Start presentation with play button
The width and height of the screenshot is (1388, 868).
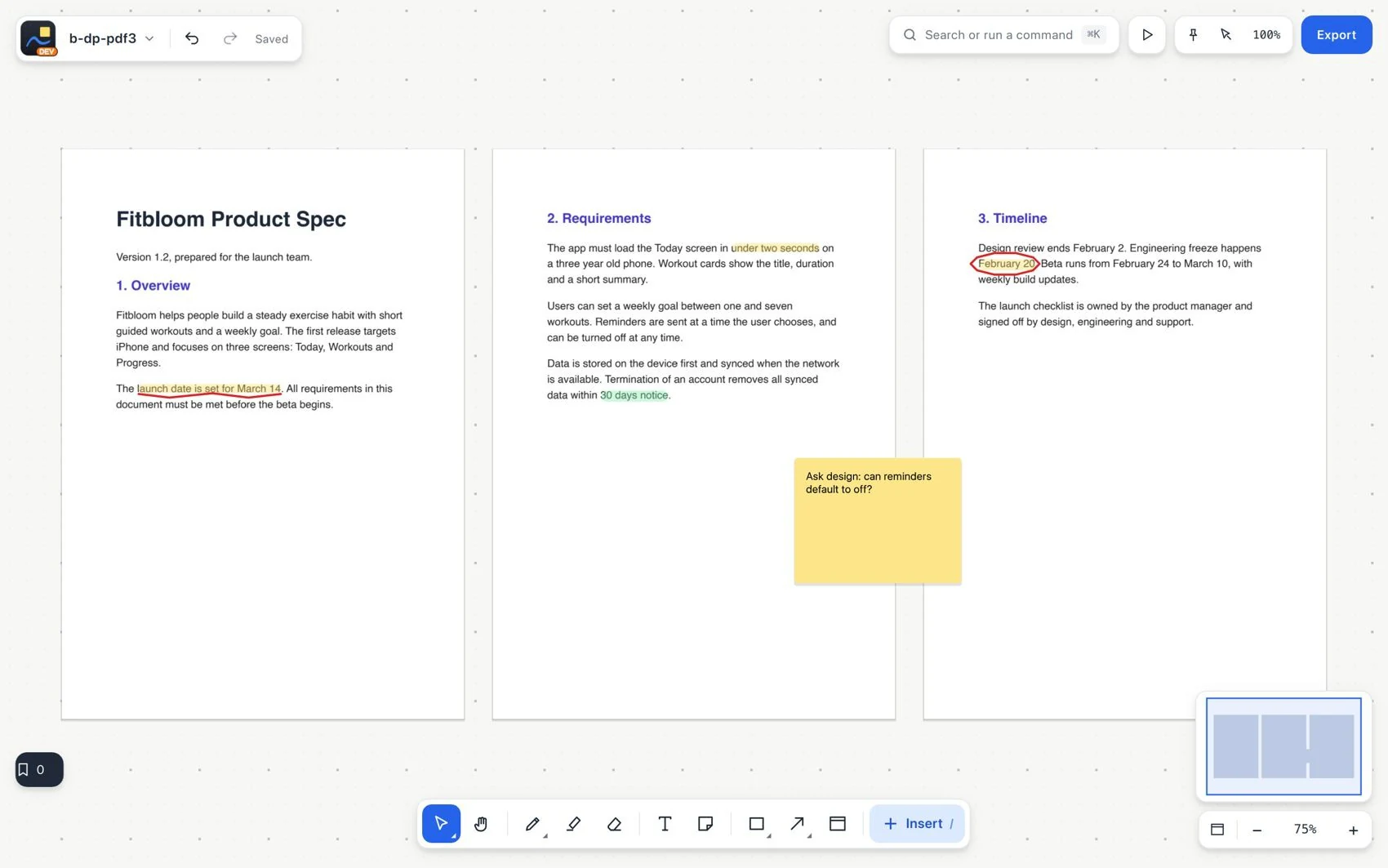1147,35
